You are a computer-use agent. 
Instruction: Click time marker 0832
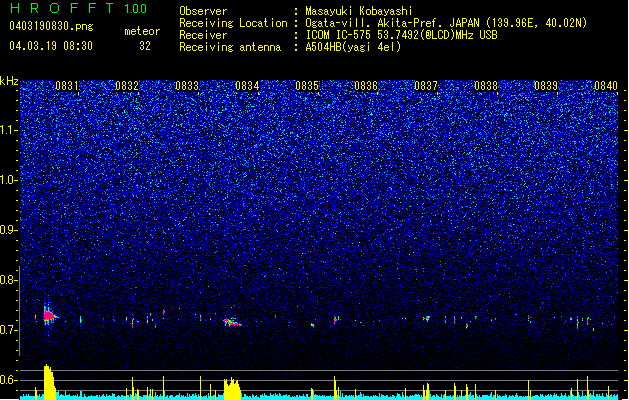pos(127,86)
